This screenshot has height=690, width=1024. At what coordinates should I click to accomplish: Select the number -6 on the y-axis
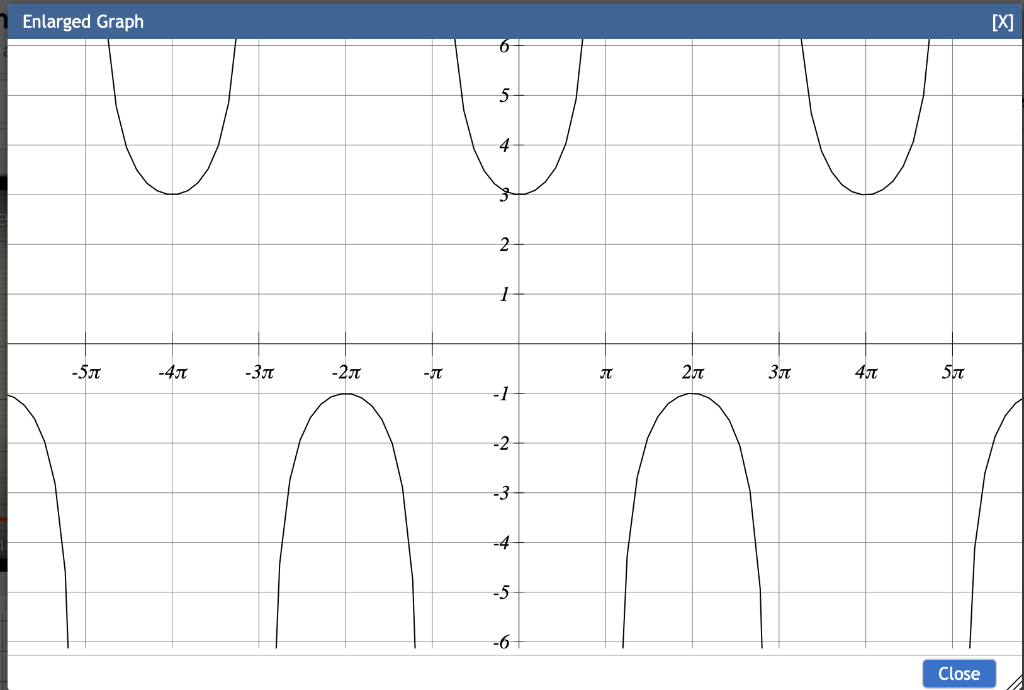coord(499,643)
